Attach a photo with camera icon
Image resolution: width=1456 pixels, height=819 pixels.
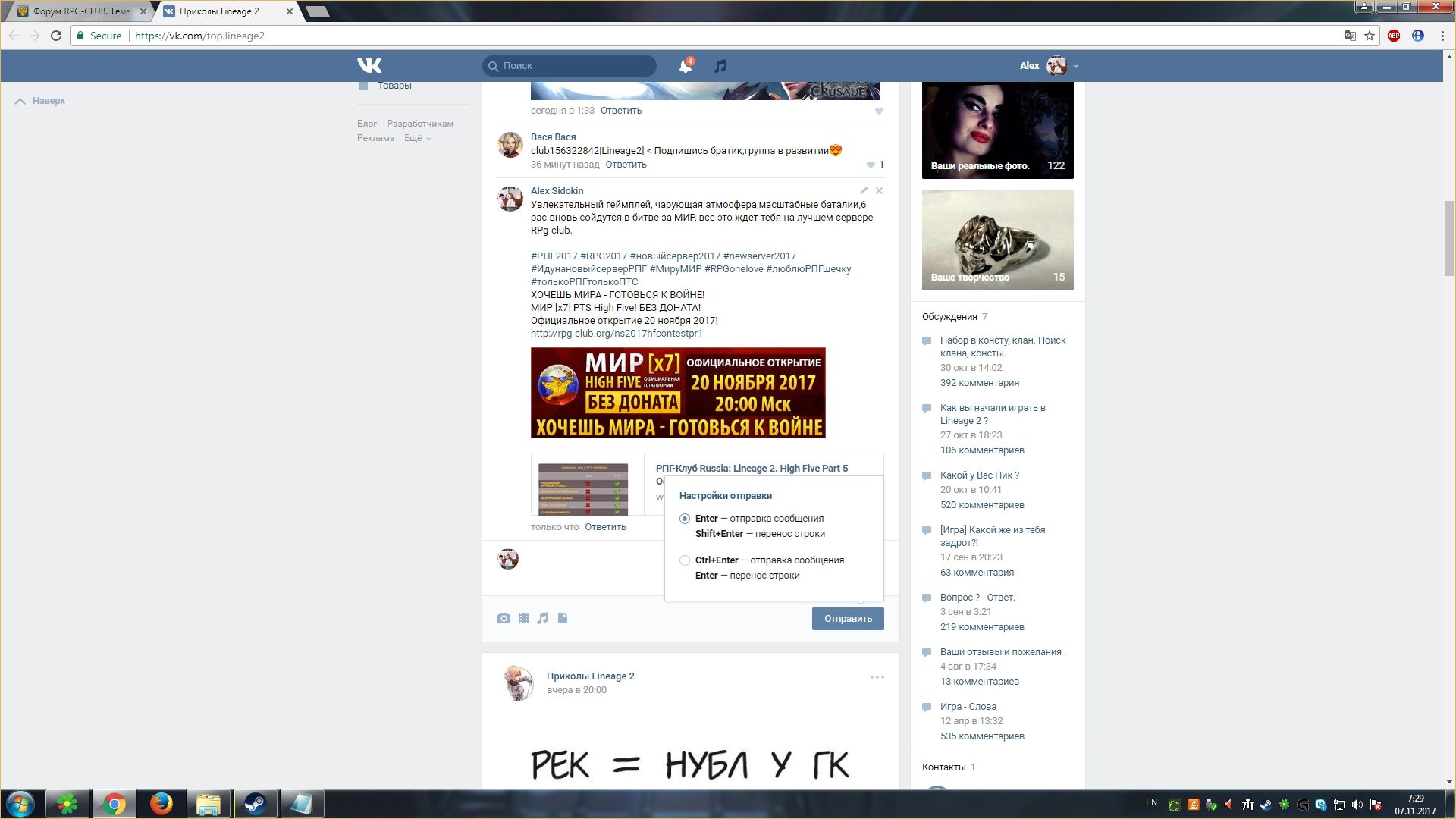tap(504, 618)
